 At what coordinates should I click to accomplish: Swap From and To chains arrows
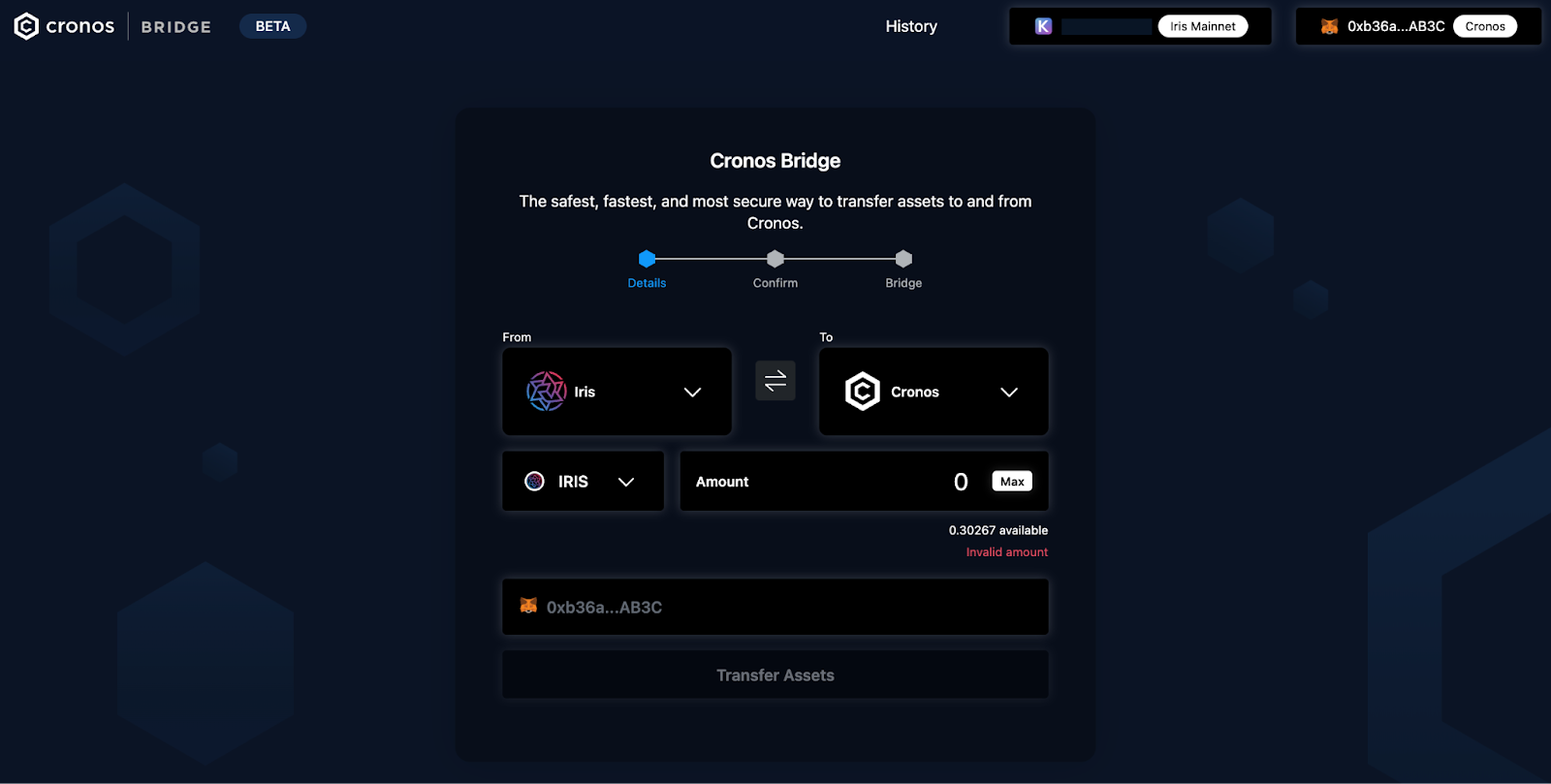click(x=775, y=381)
